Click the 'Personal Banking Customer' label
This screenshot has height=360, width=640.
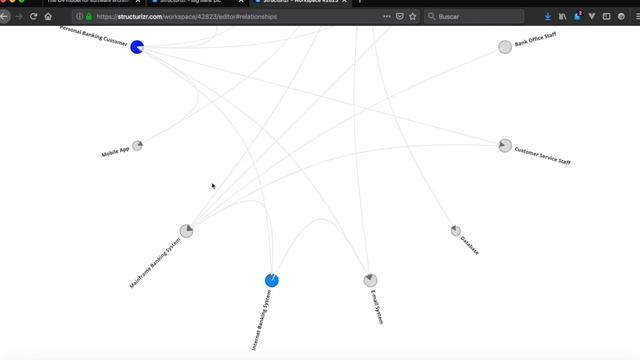pos(93,36)
